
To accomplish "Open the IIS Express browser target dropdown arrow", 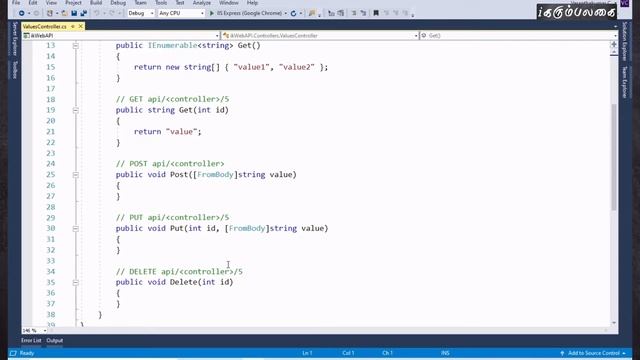I will (285, 13).
